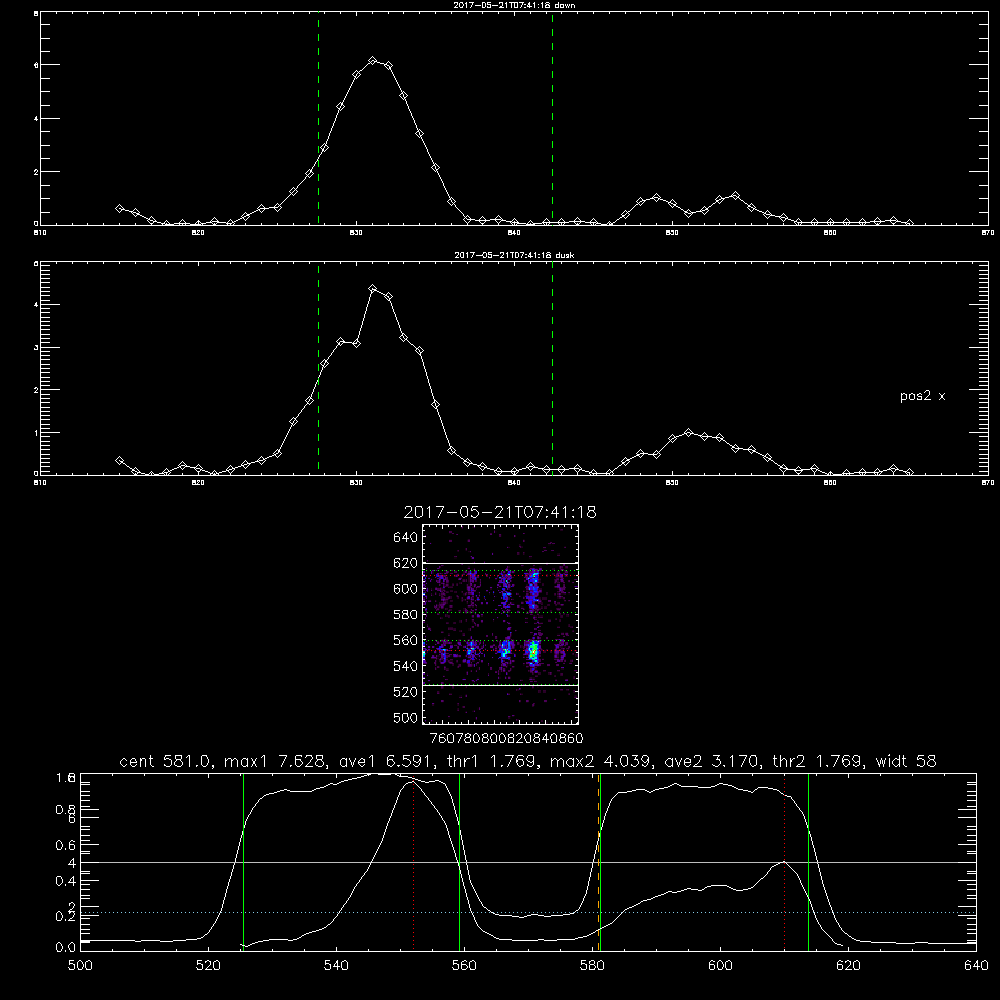1000x1000 pixels.
Task: Click the dawn plot title 2017-05-21T07:41:18 dawn
Action: (514, 4)
